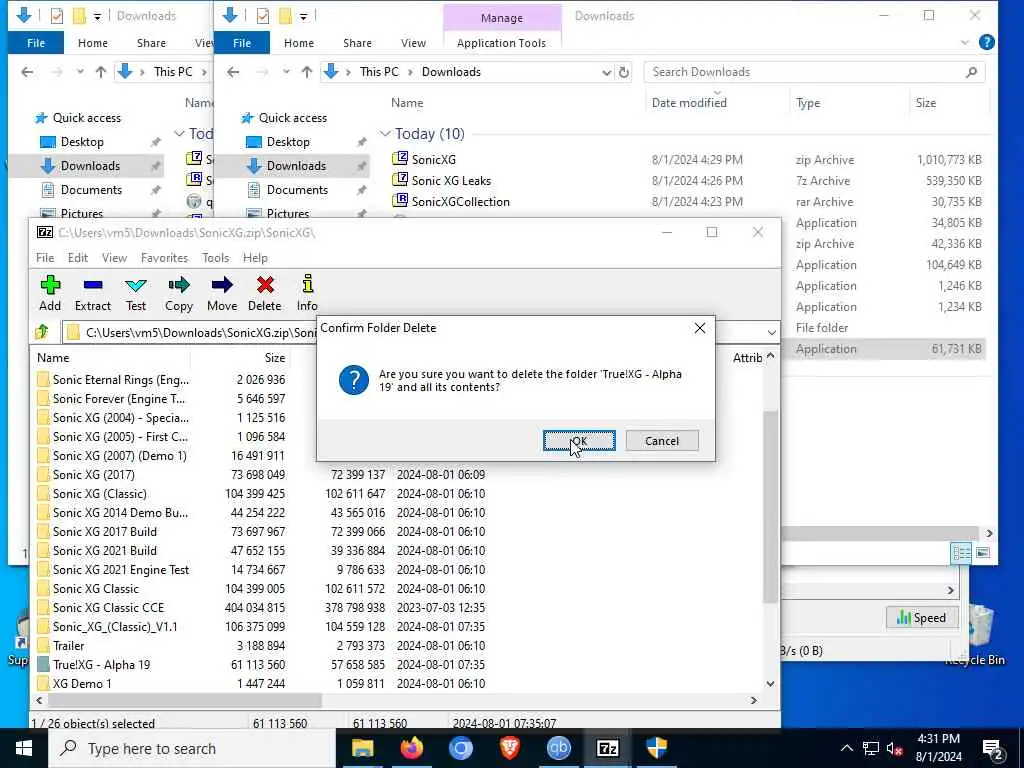The height and width of the screenshot is (768, 1024).
Task: Go back in front Explorer window
Action: (233, 72)
